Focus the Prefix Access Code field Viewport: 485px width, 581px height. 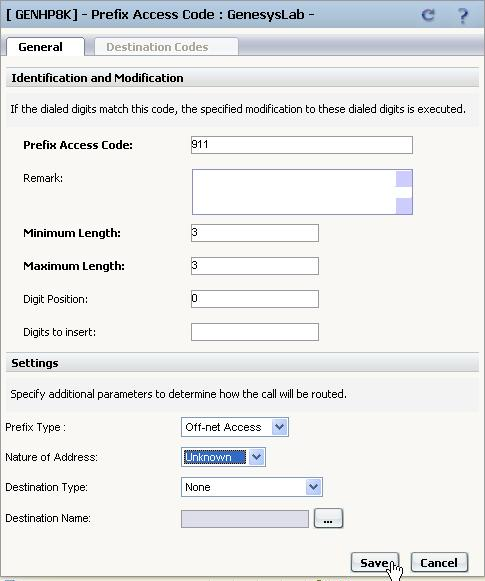coord(302,145)
